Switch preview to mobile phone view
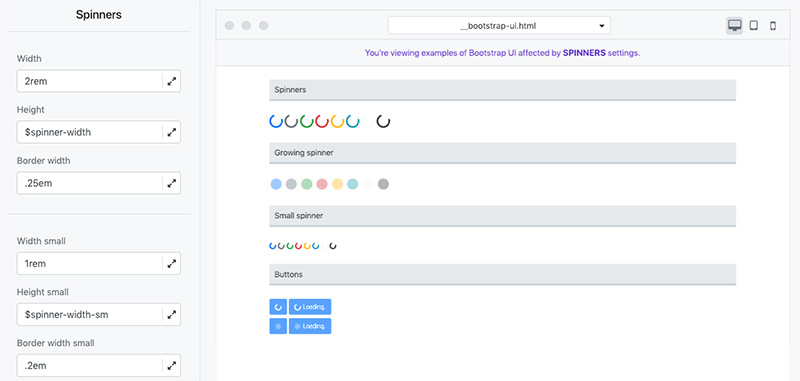Screen dimensions: 800x381 point(773,26)
